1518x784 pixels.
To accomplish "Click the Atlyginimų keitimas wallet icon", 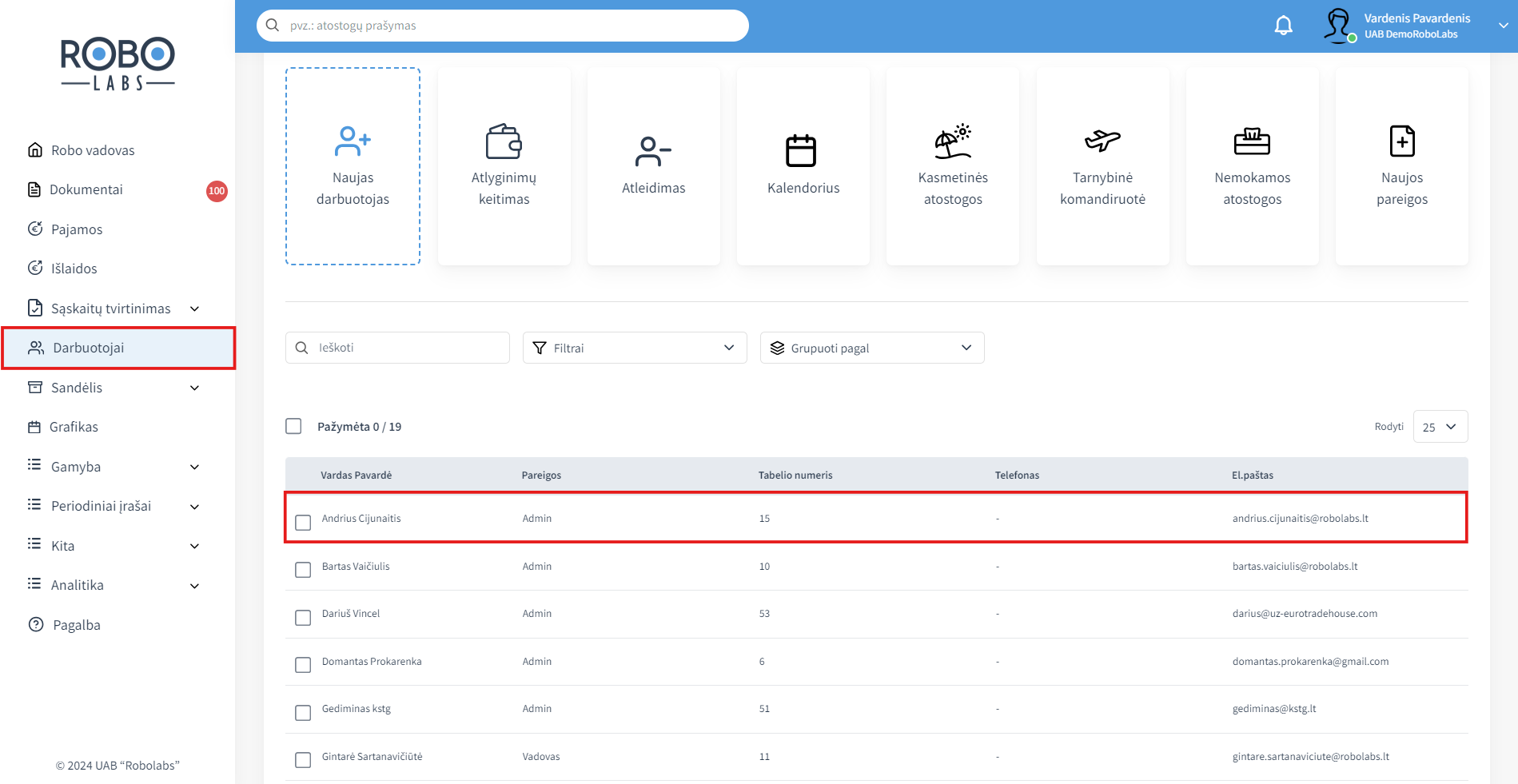I will [504, 141].
